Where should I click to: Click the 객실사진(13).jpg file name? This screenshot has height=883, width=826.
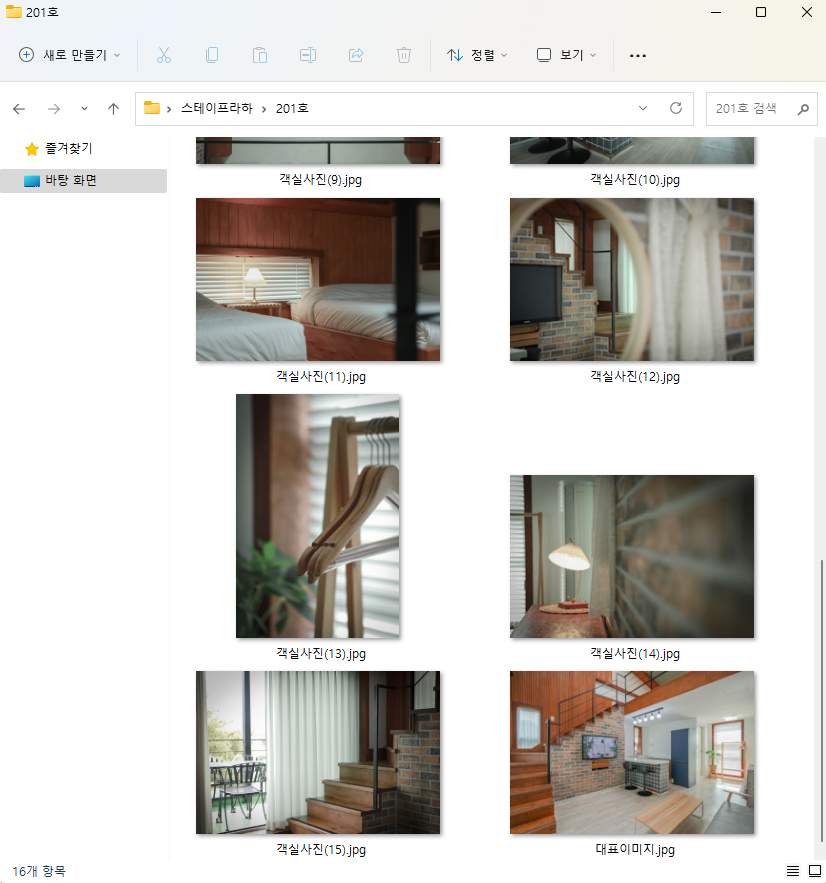[320, 654]
